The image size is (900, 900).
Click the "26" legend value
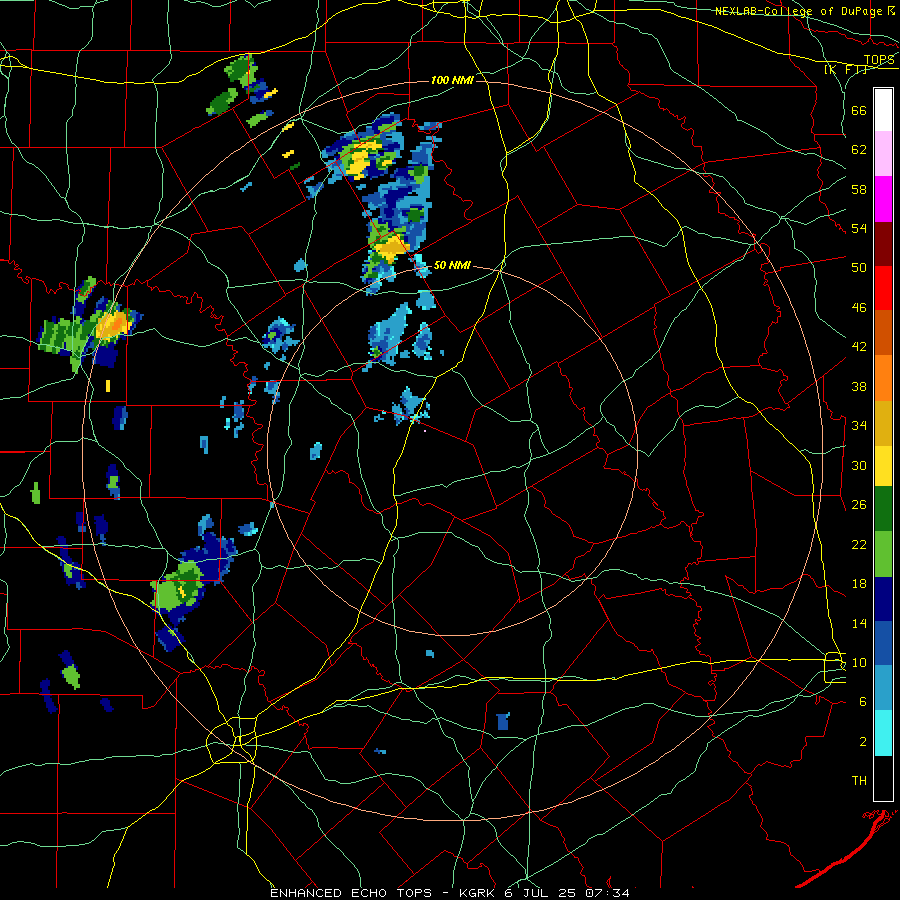tap(859, 505)
